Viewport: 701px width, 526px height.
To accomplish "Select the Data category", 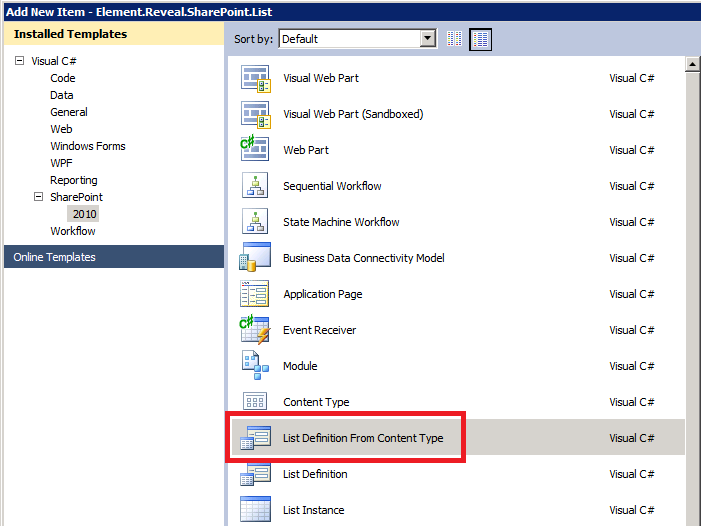I will click(62, 95).
